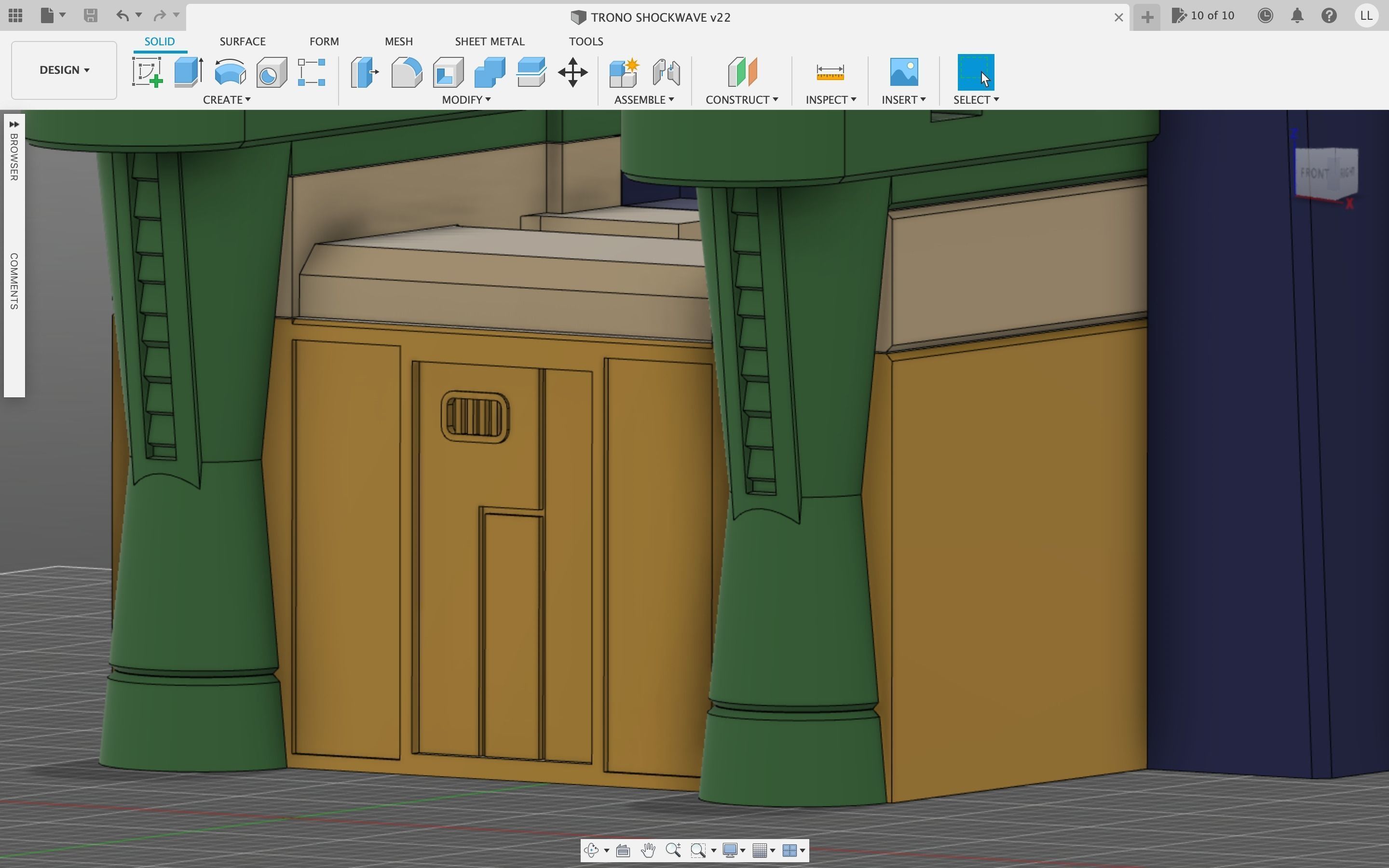Open the notifications bell
The width and height of the screenshot is (1389, 868).
coord(1297,15)
